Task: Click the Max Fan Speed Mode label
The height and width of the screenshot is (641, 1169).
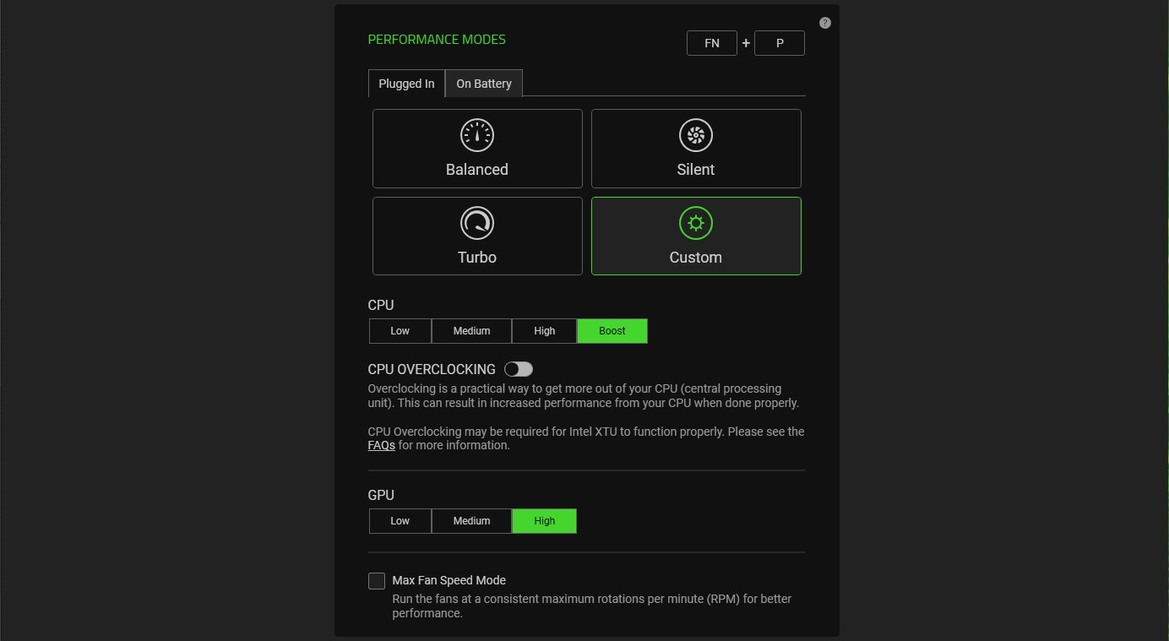Action: (449, 581)
